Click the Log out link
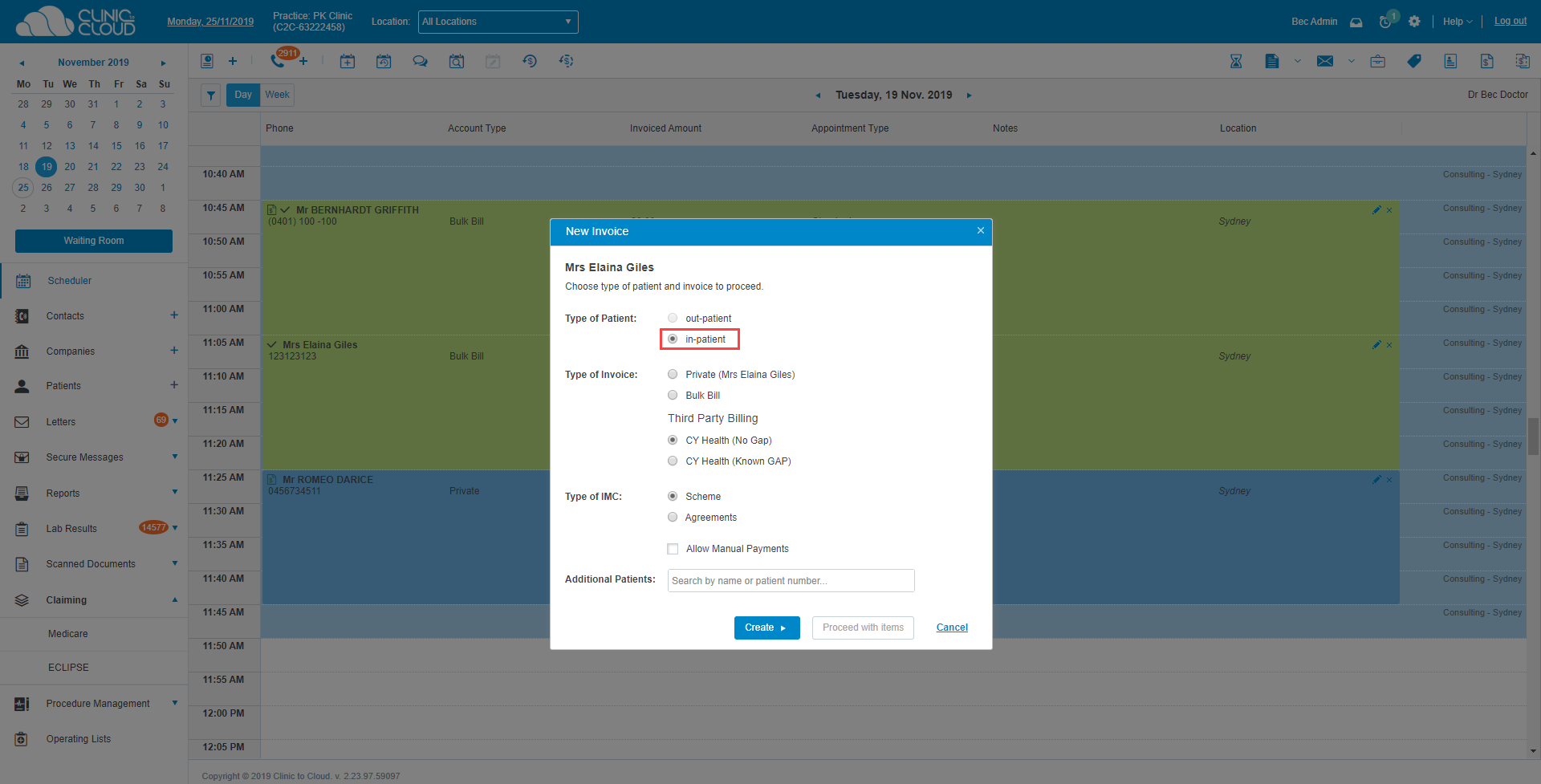This screenshot has height=784, width=1541. 1510,22
